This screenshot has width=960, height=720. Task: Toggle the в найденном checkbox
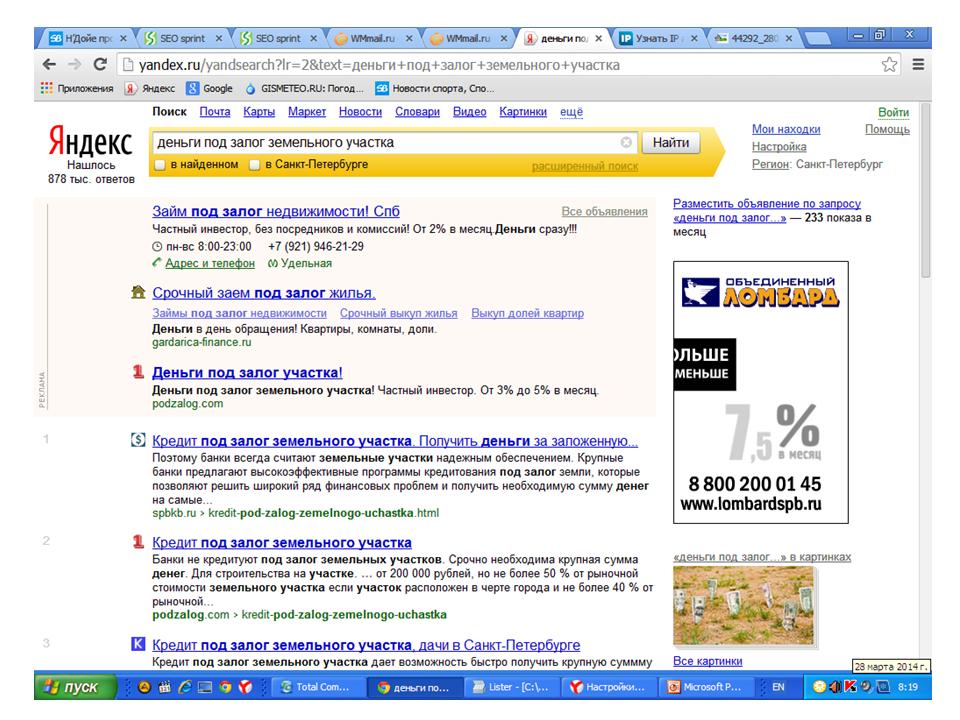click(x=160, y=165)
